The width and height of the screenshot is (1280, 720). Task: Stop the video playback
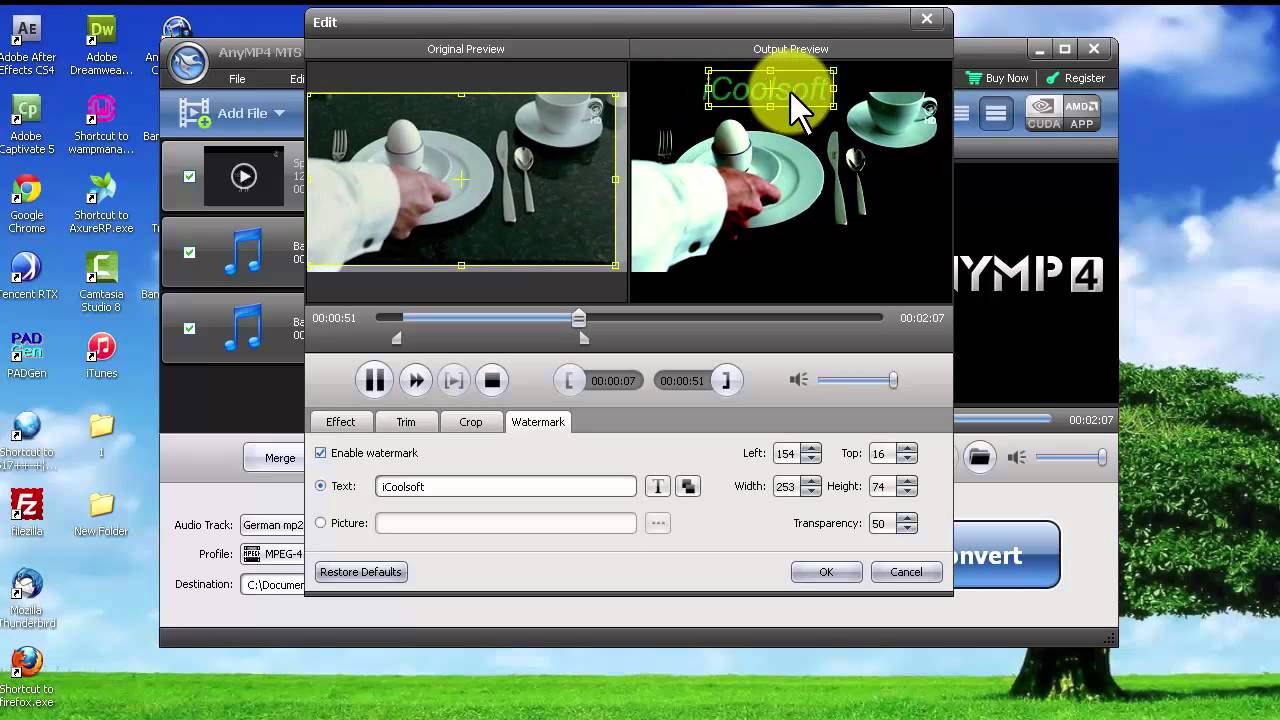coord(491,380)
